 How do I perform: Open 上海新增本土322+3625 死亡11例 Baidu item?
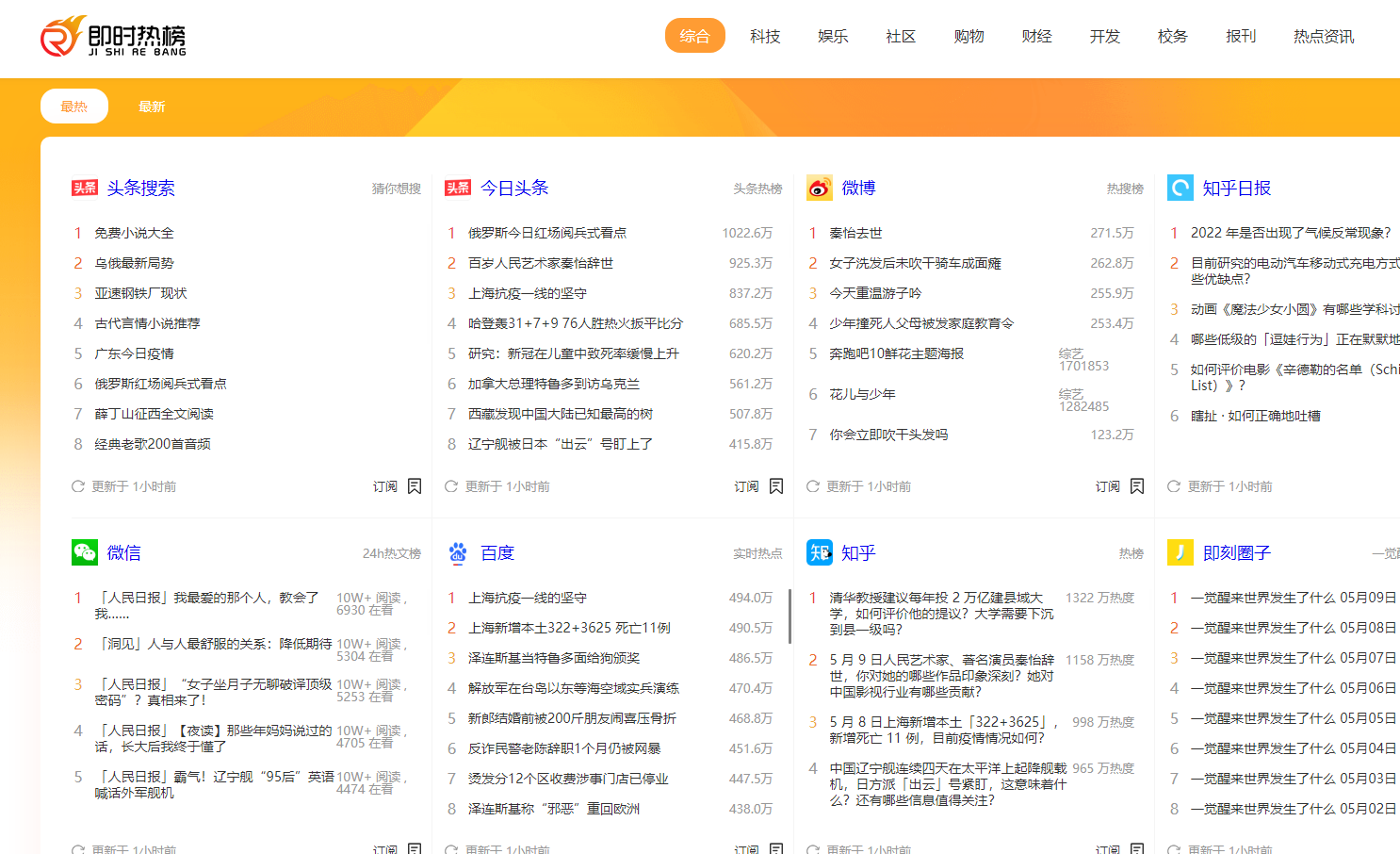tap(569, 628)
